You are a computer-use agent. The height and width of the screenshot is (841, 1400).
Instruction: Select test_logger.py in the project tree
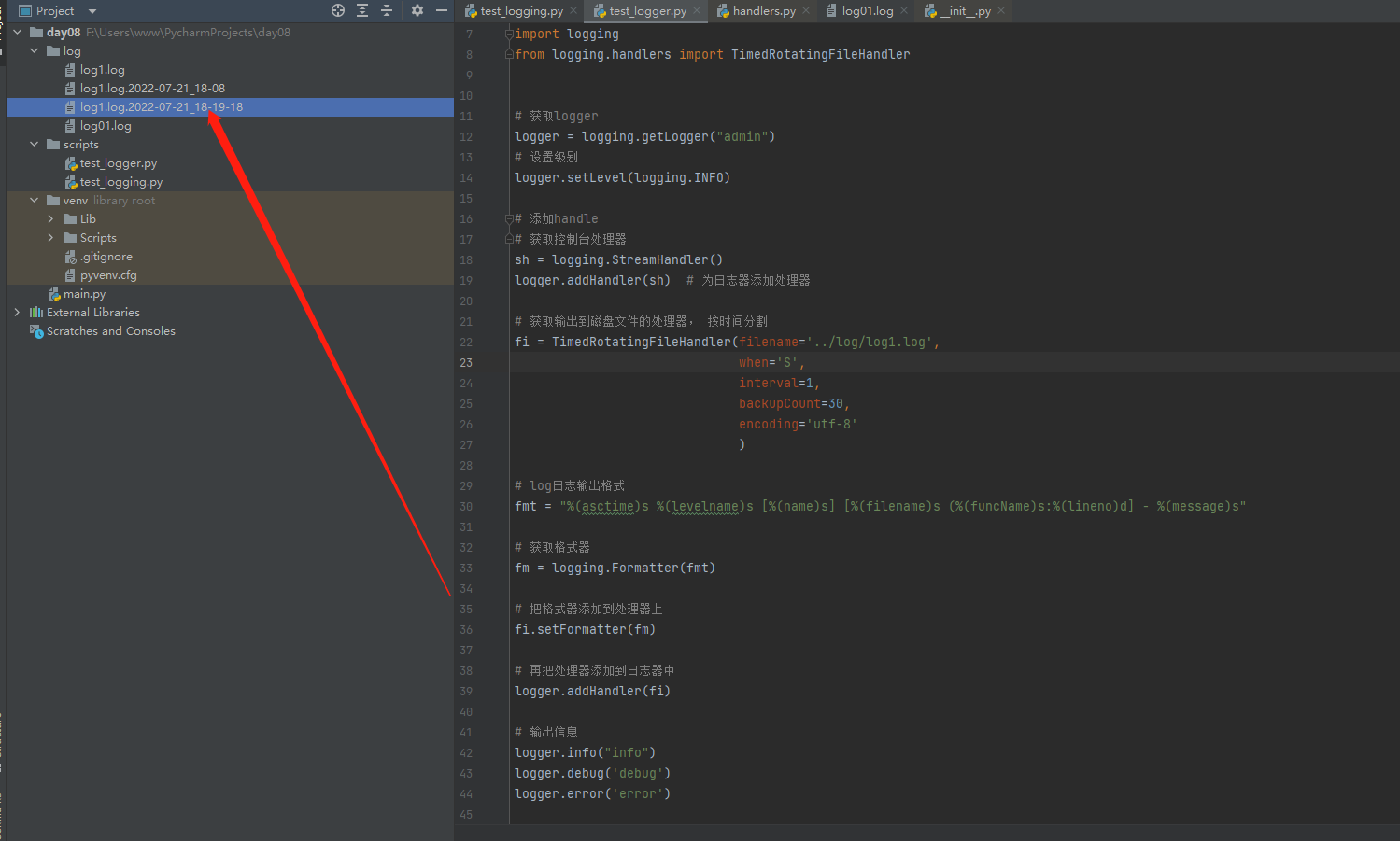(x=119, y=163)
